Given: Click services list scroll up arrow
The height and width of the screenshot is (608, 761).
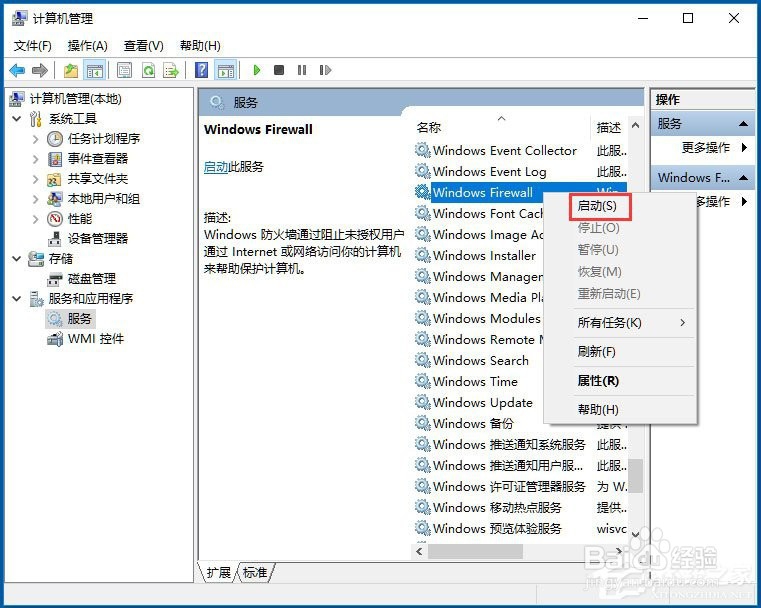Looking at the screenshot, I should (635, 126).
